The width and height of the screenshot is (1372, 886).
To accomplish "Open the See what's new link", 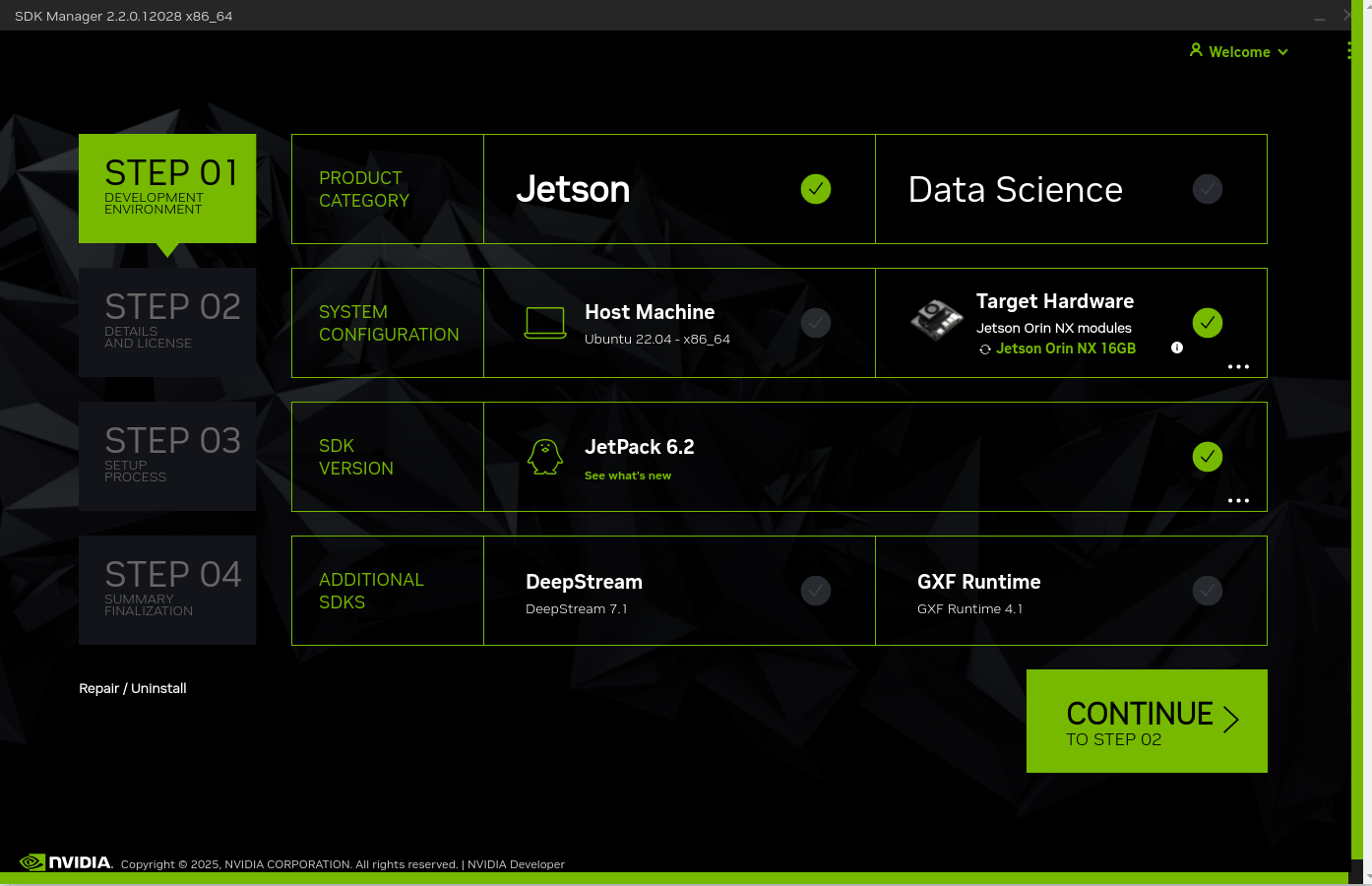I will [x=627, y=475].
